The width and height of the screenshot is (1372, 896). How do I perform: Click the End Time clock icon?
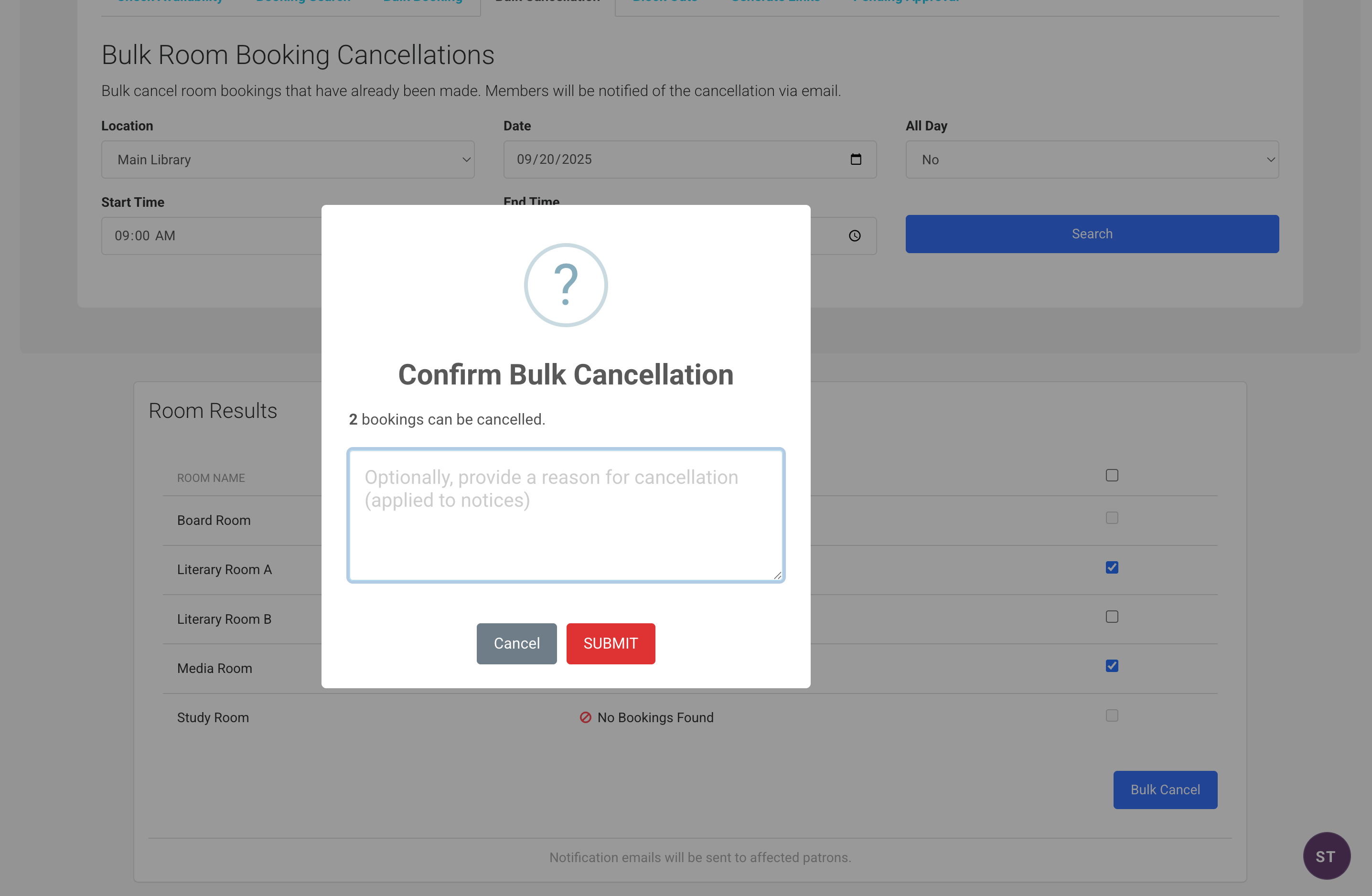coord(855,235)
